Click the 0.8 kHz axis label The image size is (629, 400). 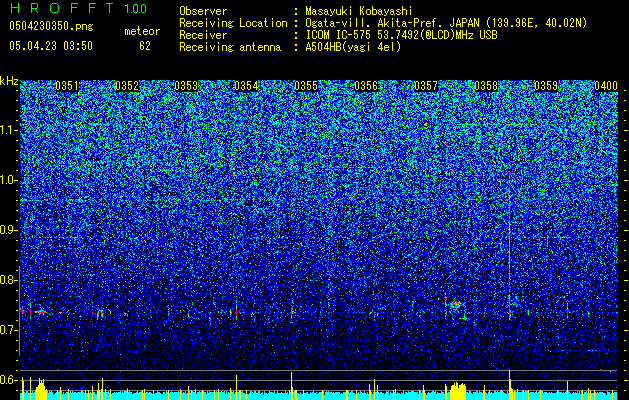coord(9,280)
